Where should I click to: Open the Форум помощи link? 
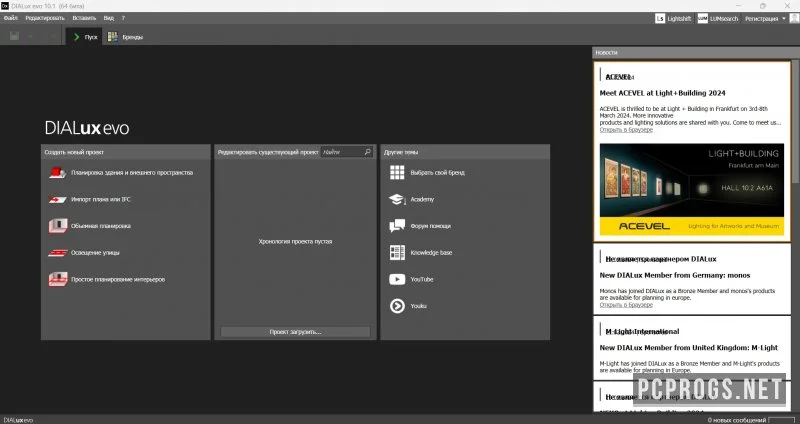(x=430, y=226)
